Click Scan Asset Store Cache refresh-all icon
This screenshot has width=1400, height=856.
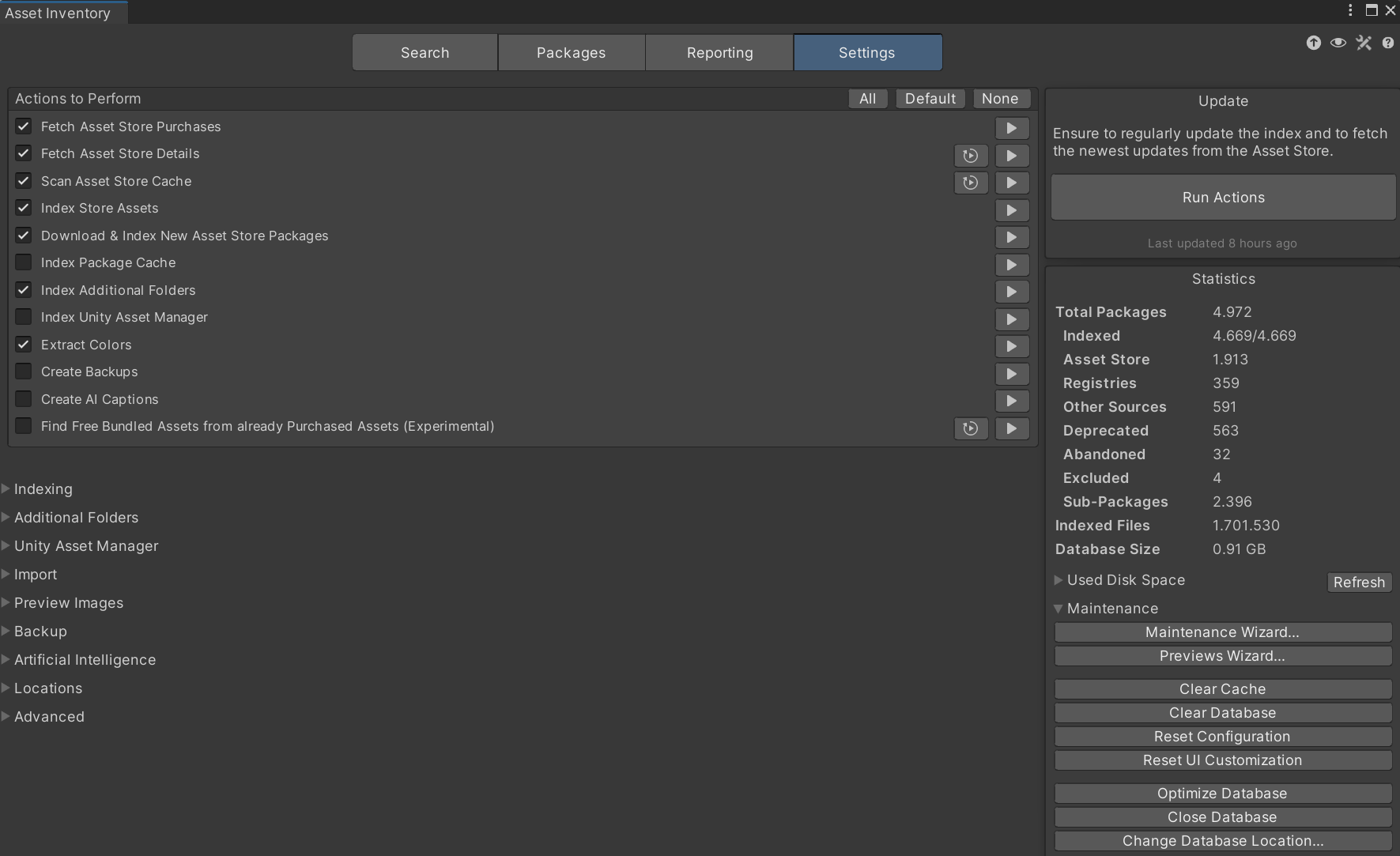(x=971, y=183)
